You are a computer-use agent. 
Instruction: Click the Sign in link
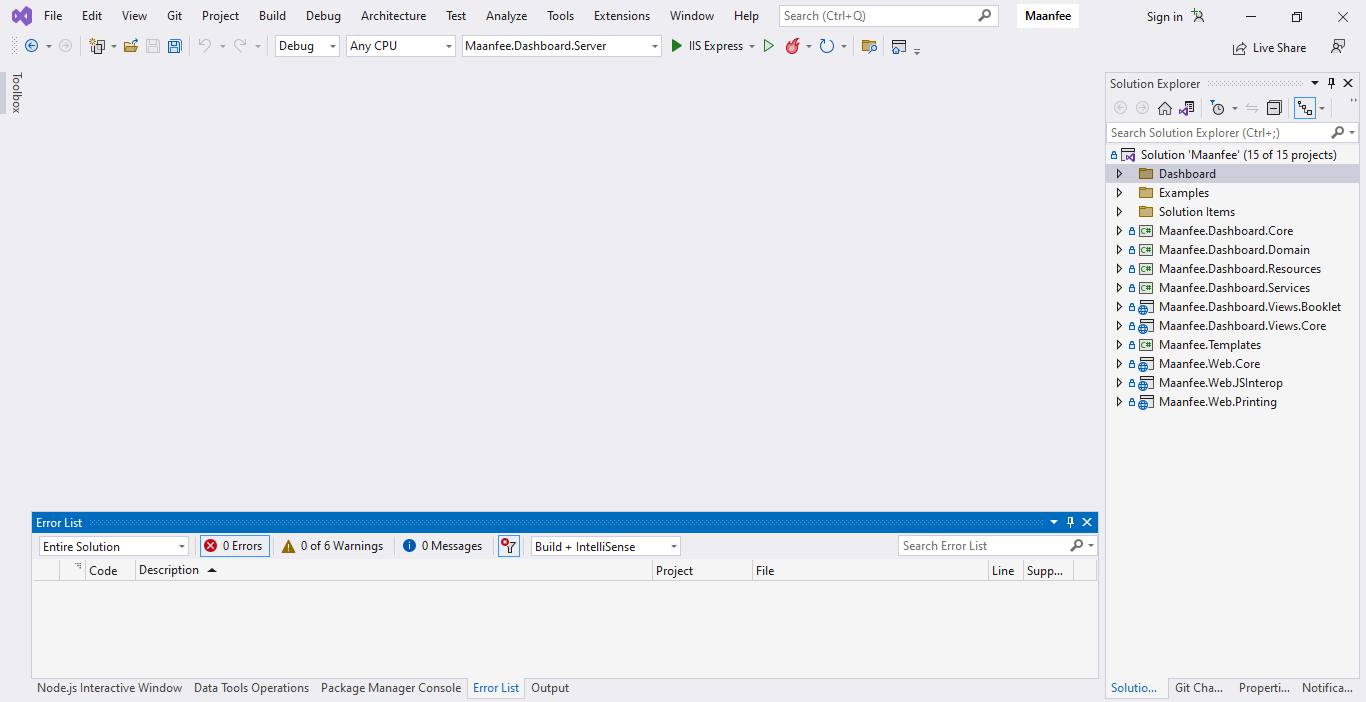coord(1164,16)
